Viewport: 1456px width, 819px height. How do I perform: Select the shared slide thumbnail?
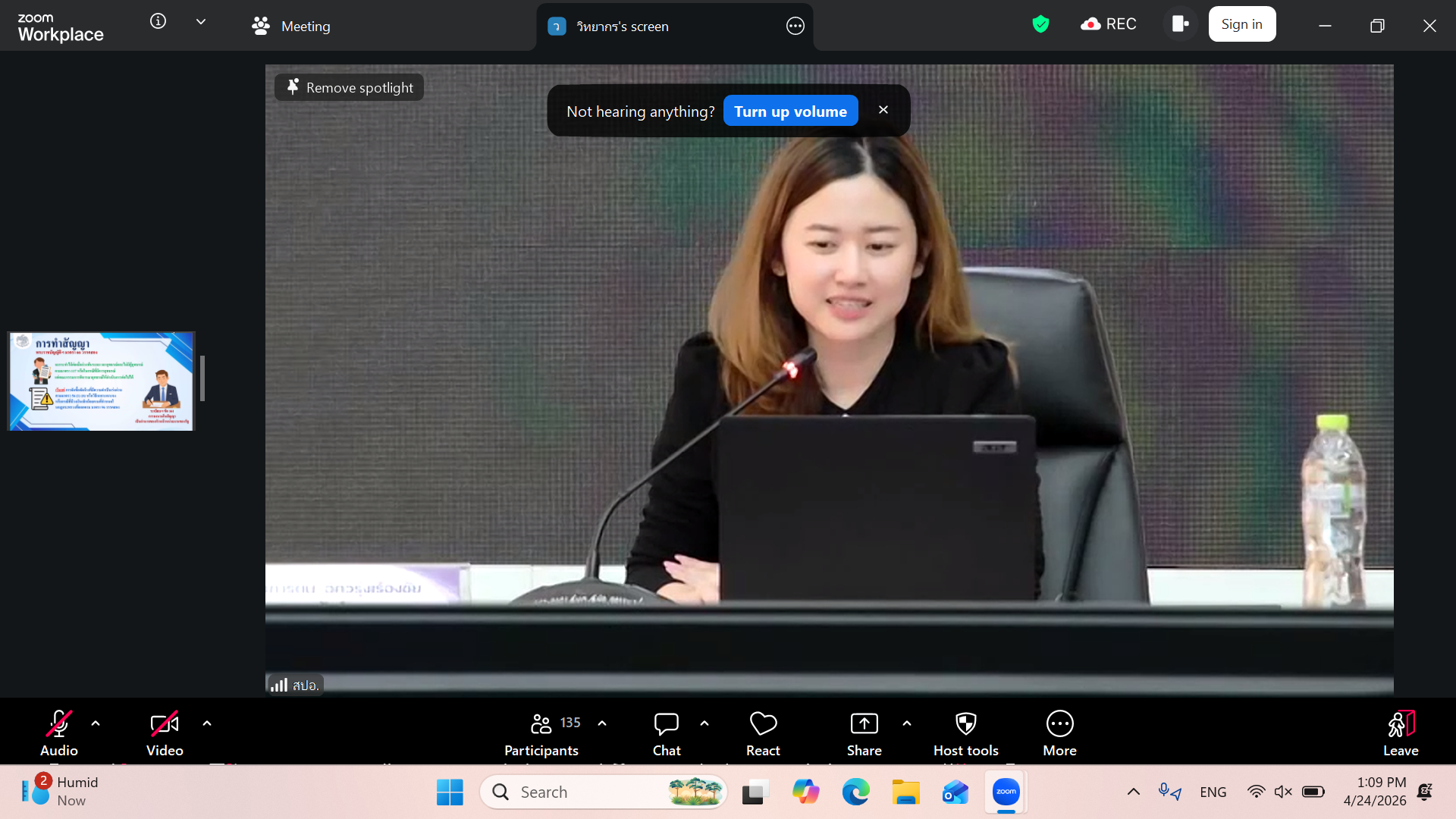tap(102, 381)
